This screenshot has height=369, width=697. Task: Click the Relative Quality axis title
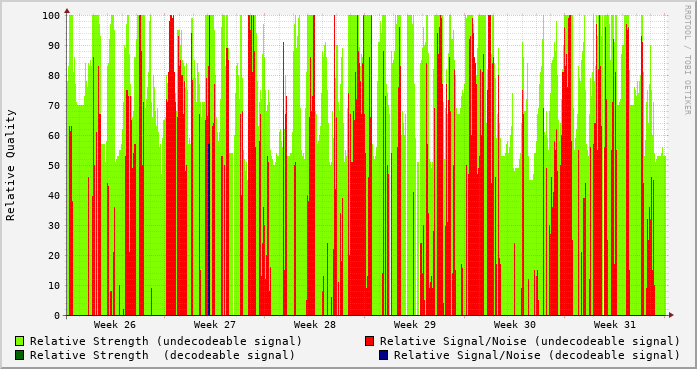[x=11, y=165]
